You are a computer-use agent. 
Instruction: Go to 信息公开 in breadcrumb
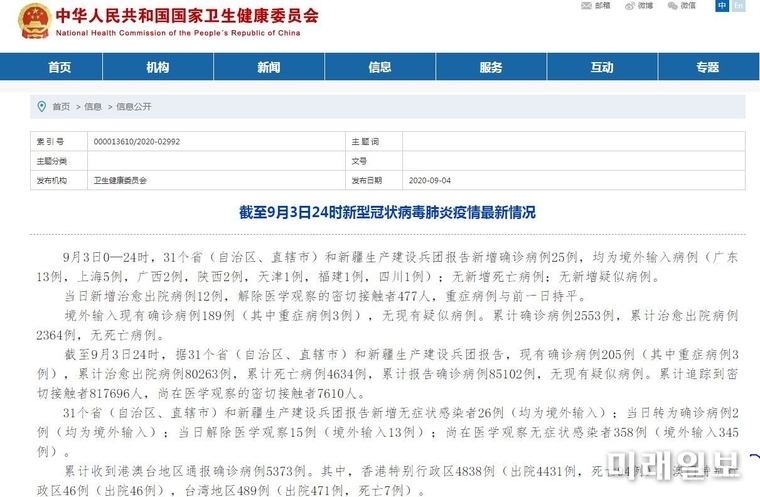click(x=134, y=107)
